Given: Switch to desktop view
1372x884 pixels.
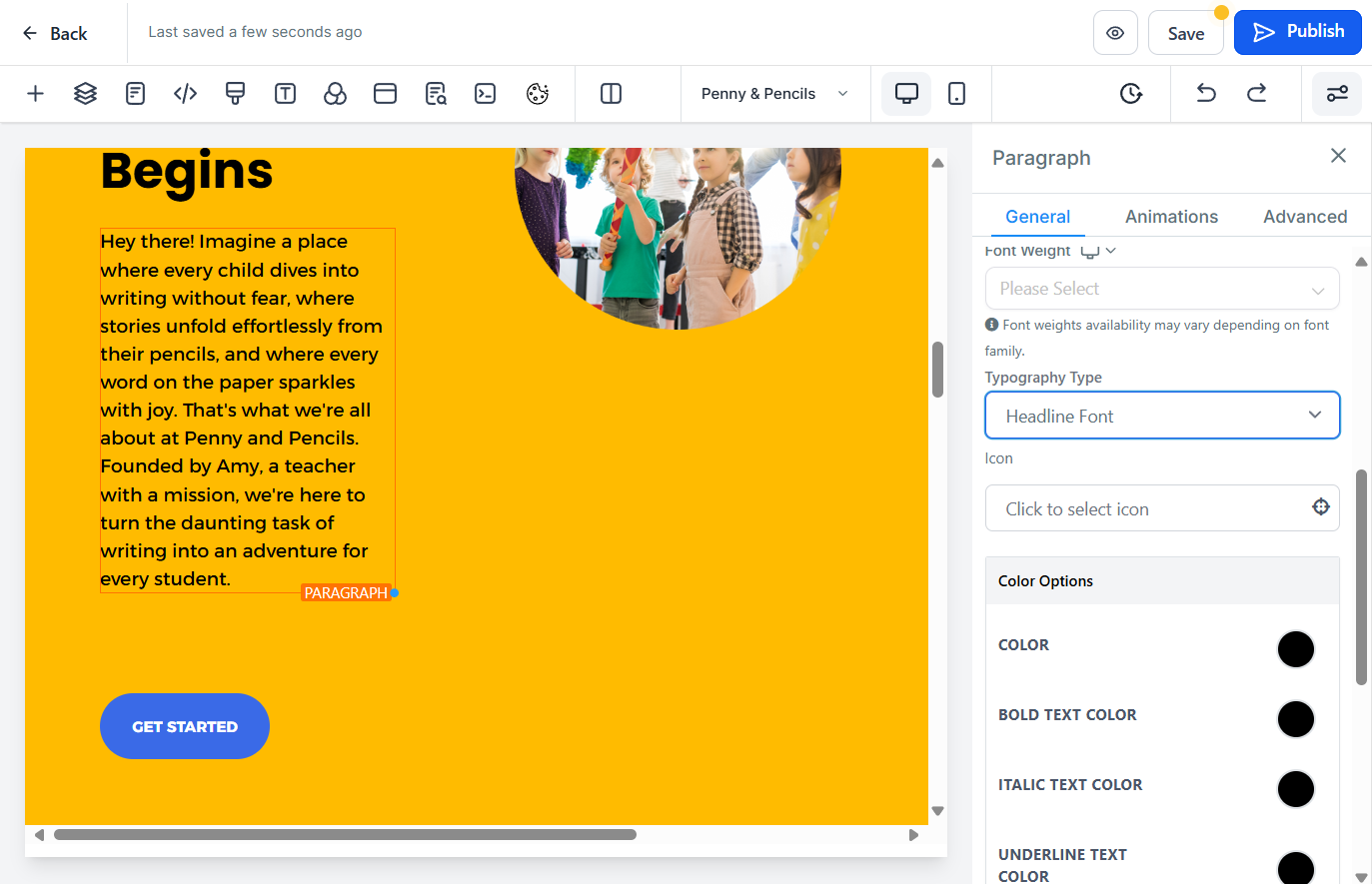Looking at the screenshot, I should [906, 94].
